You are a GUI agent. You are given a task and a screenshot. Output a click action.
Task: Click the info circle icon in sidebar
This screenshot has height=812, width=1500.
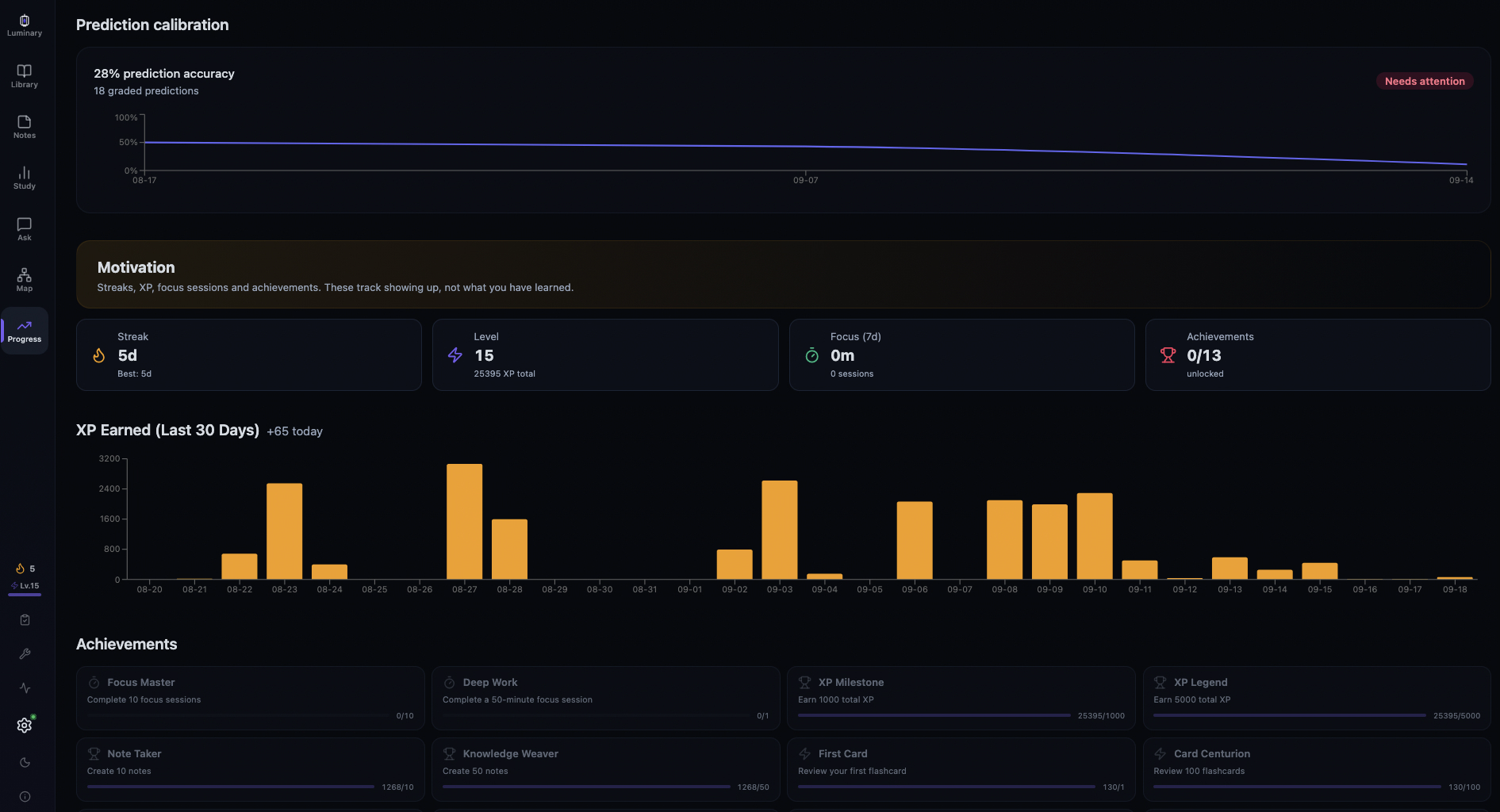(x=25, y=797)
